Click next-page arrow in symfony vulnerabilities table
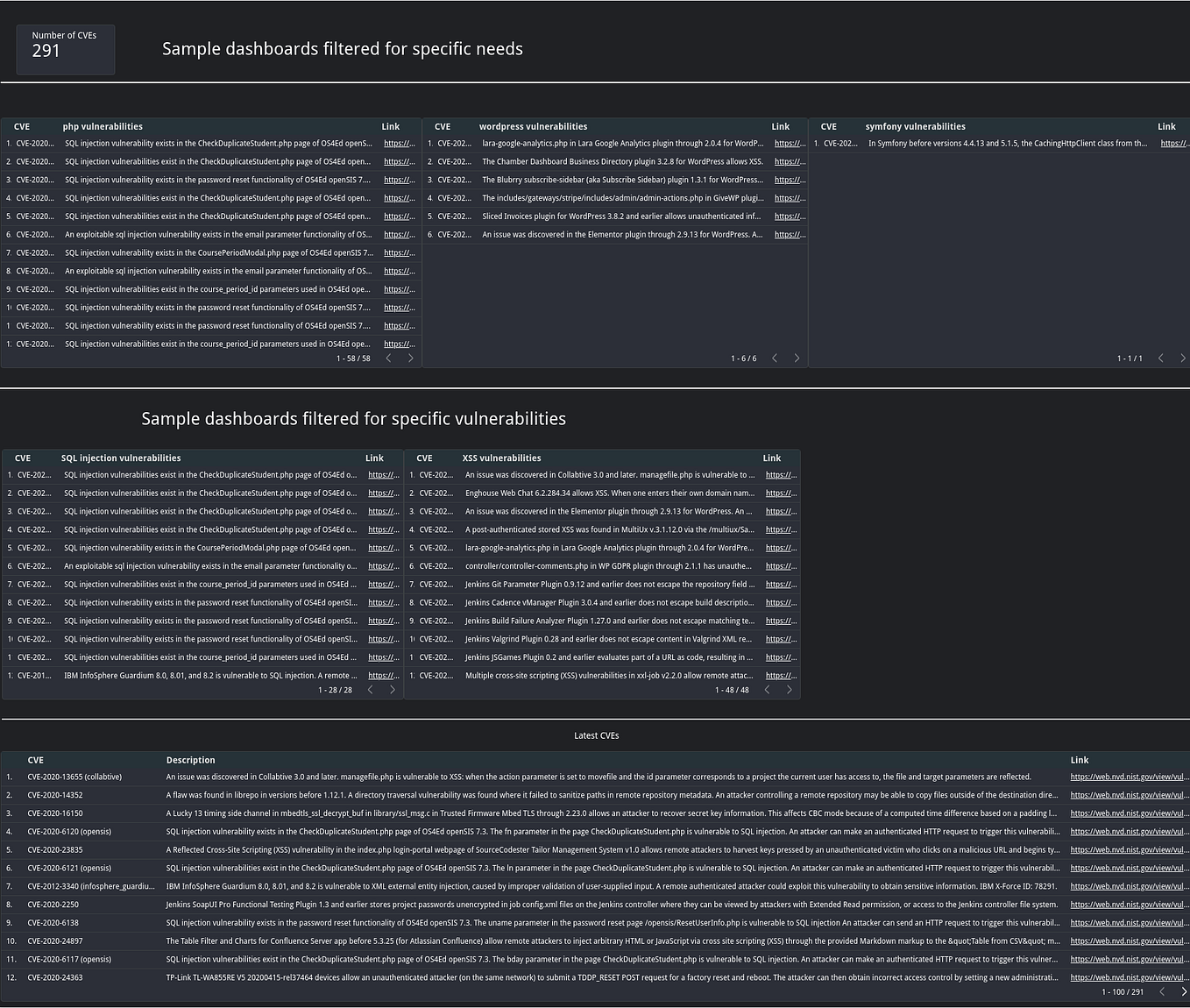This screenshot has height=1008, width=1190. coord(1183,358)
